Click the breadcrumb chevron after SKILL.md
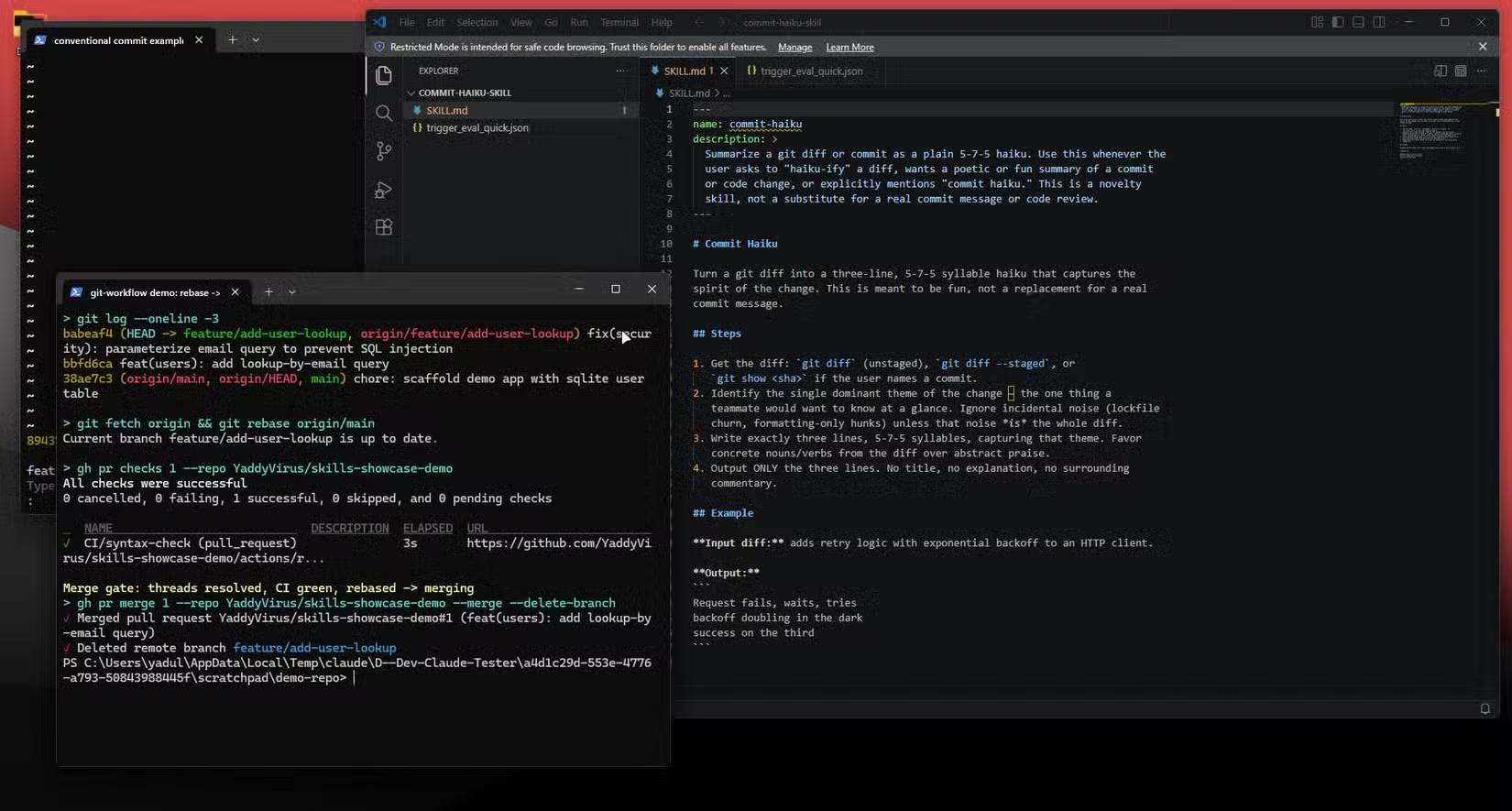The image size is (1512, 811). [717, 93]
